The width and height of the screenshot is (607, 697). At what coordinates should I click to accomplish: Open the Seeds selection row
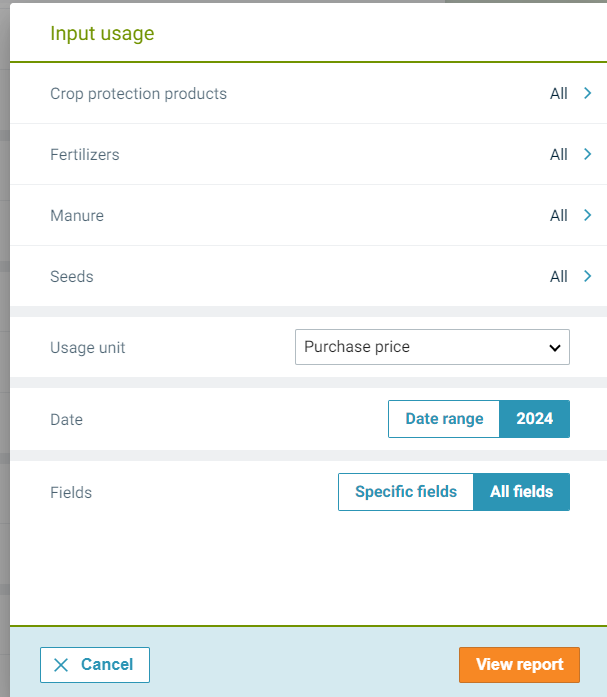(x=72, y=277)
